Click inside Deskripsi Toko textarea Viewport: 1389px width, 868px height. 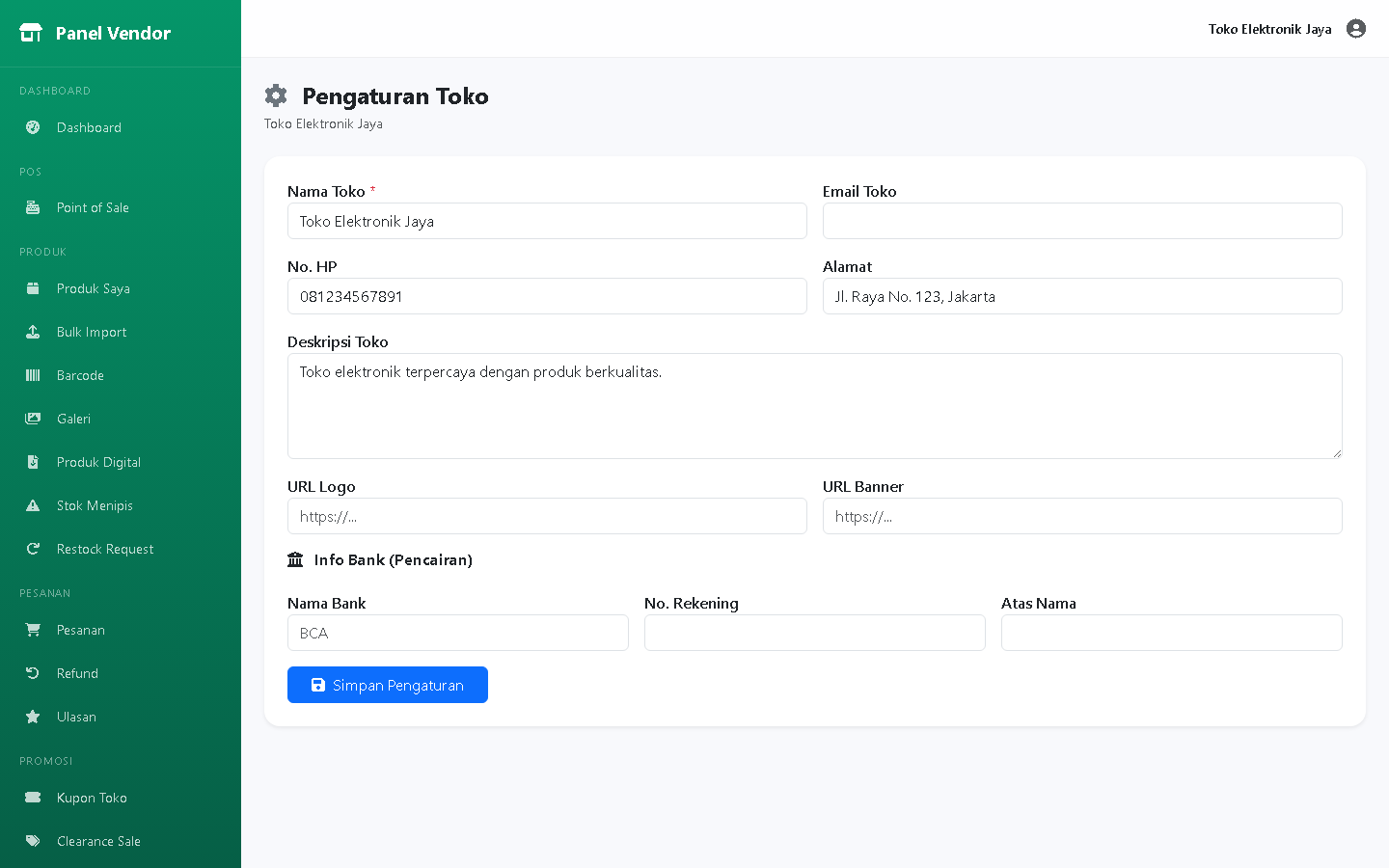pos(815,406)
